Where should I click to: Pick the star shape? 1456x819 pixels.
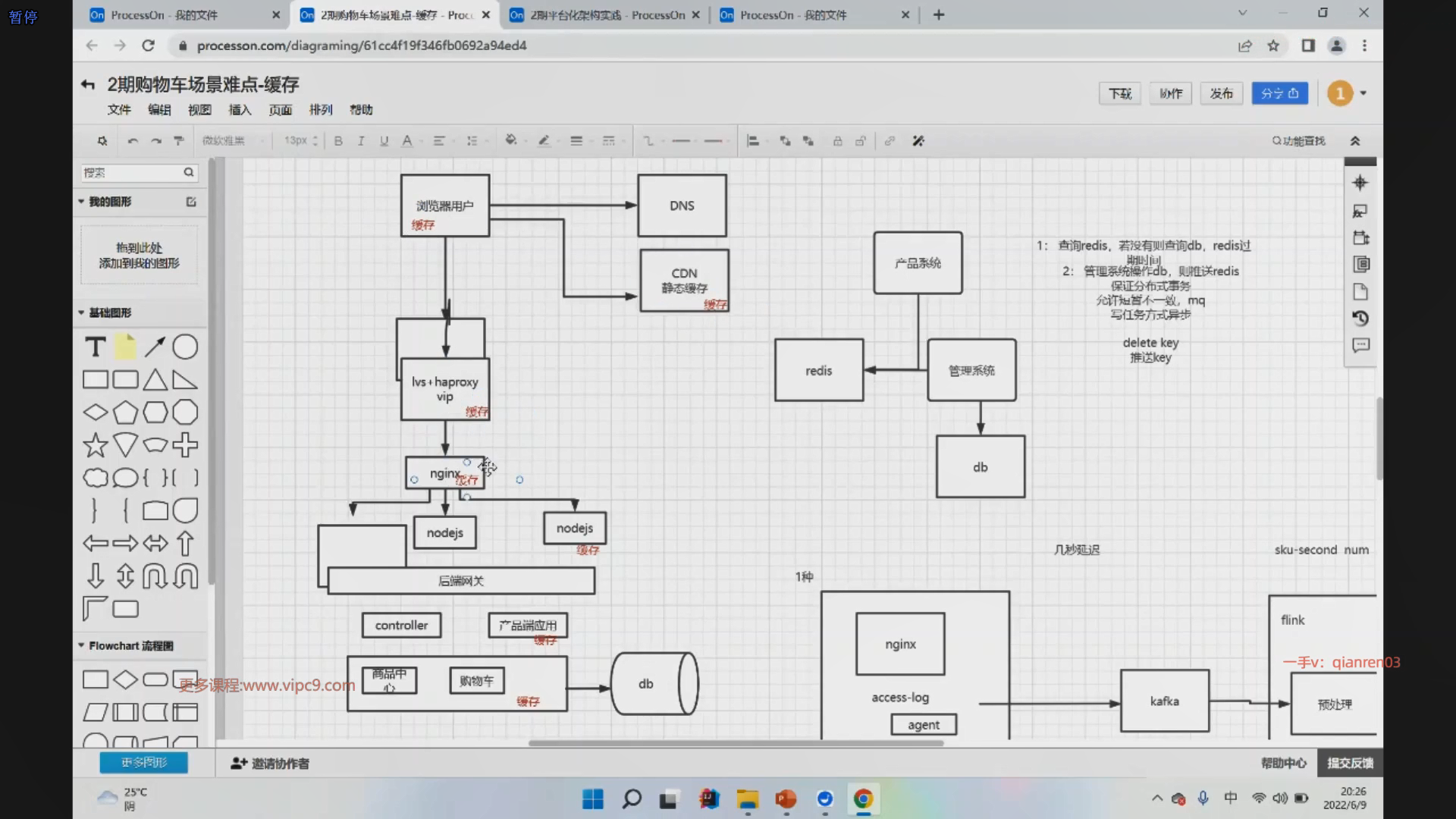(95, 445)
